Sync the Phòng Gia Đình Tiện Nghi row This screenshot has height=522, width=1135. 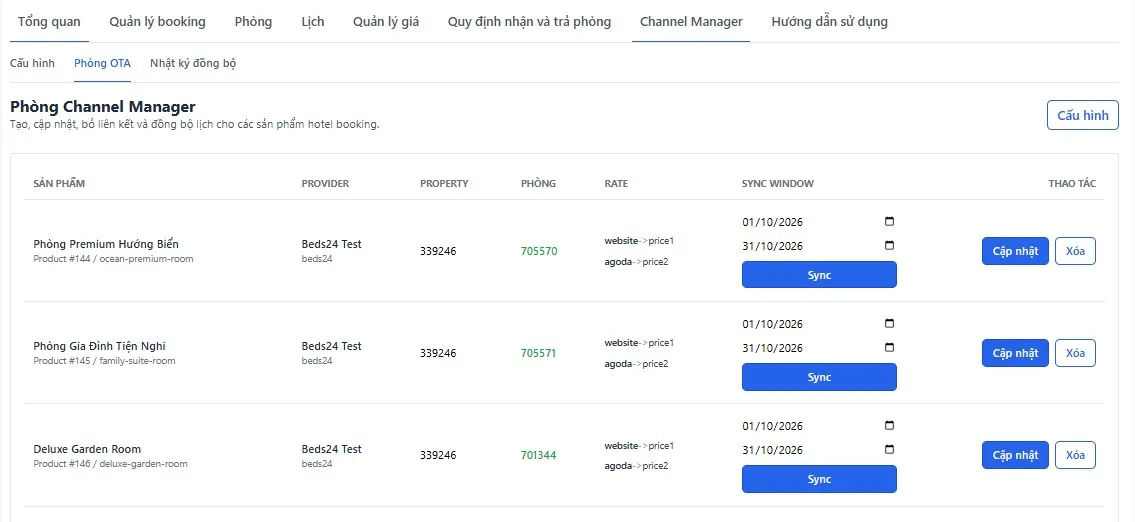819,377
